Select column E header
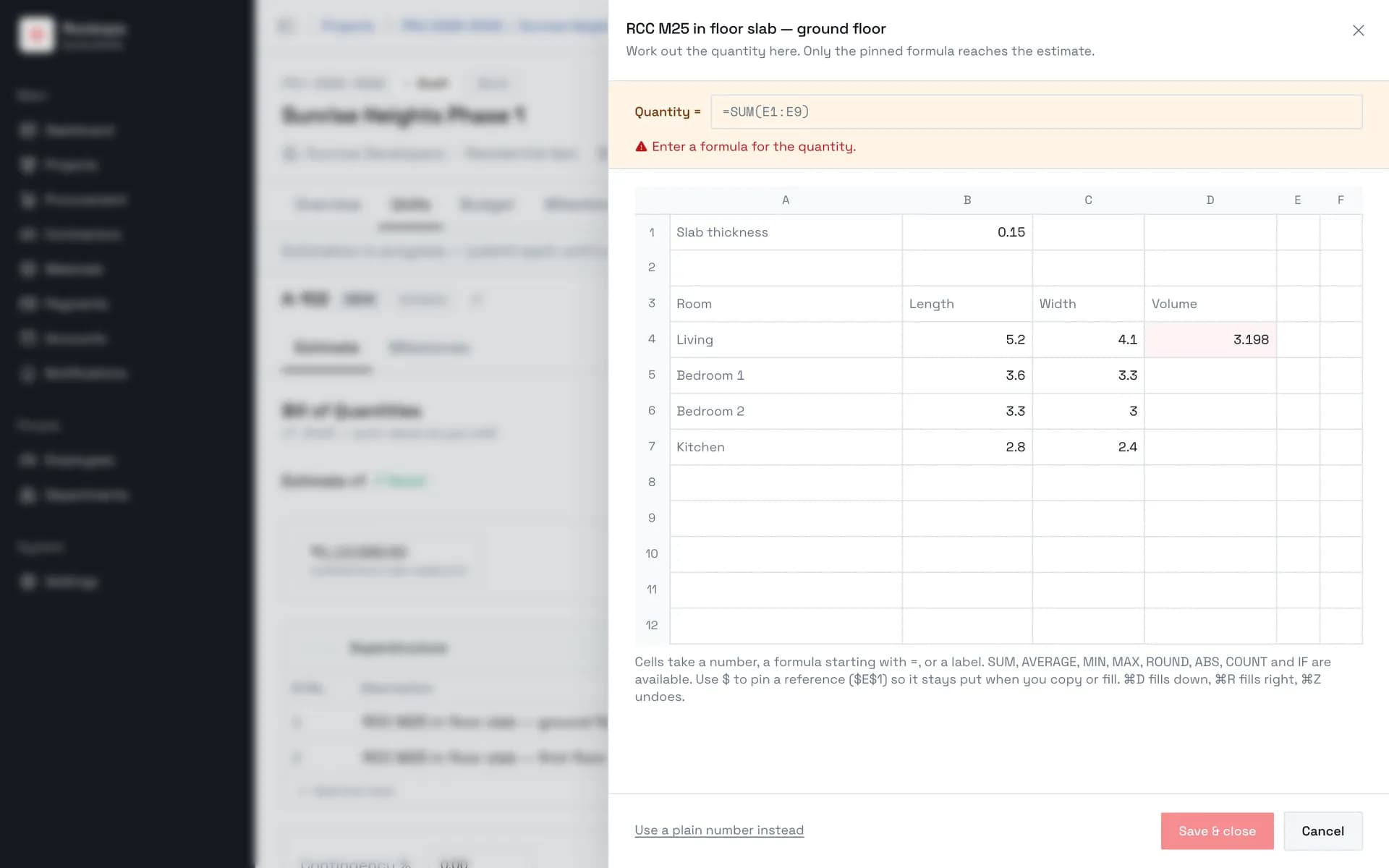Screen dimensions: 1389x868 pyautogui.click(x=1298, y=200)
